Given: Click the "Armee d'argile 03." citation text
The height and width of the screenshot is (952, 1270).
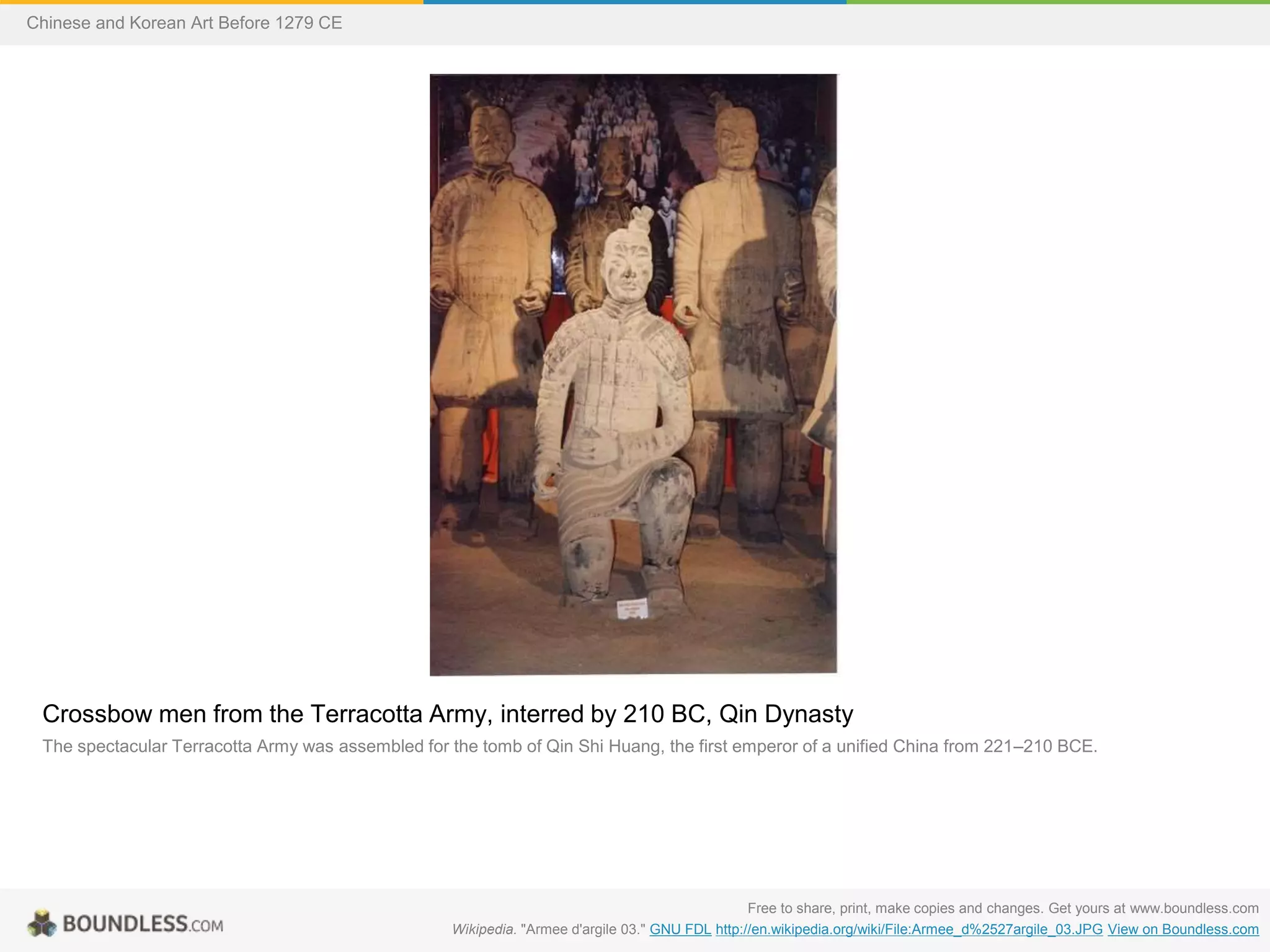Looking at the screenshot, I should click(x=583, y=929).
